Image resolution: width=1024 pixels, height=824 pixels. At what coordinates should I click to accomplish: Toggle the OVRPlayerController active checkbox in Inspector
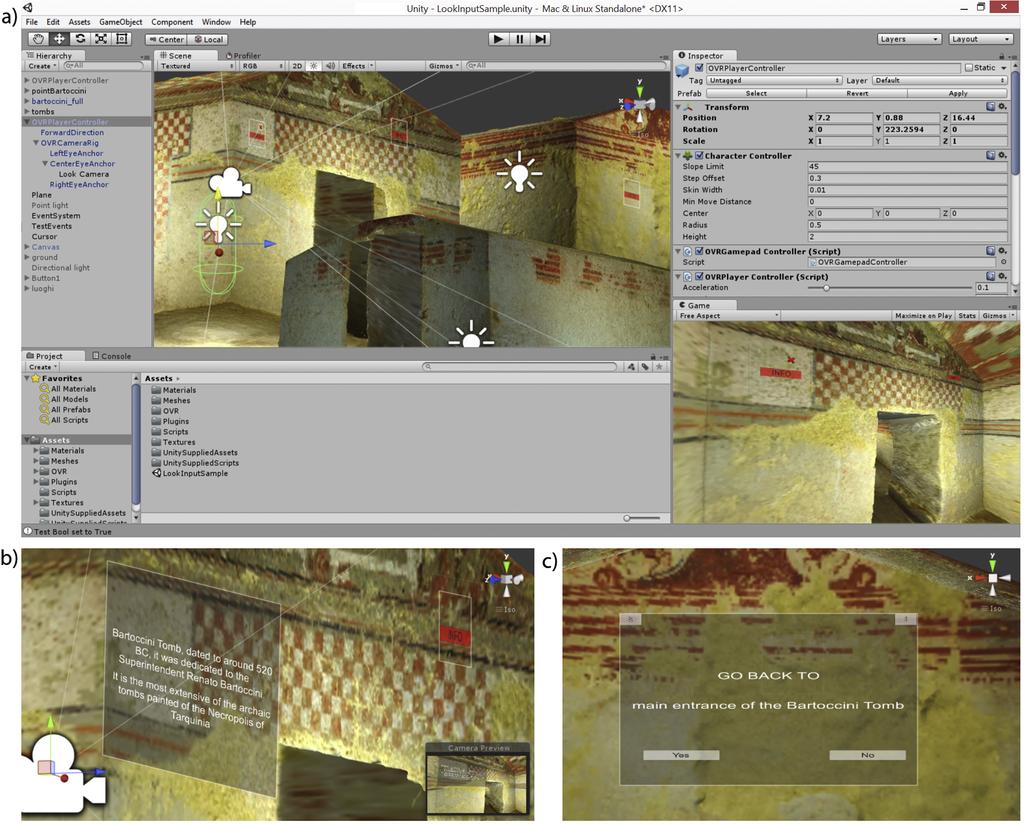click(699, 68)
